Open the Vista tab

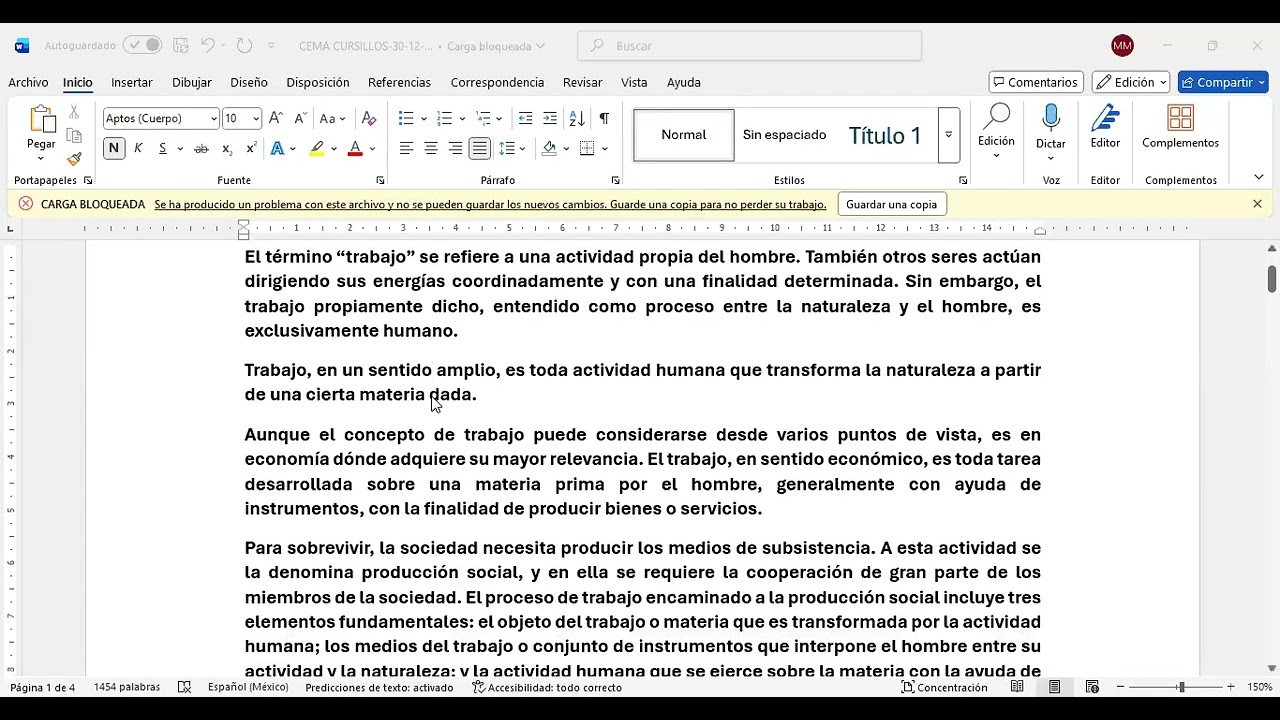634,82
